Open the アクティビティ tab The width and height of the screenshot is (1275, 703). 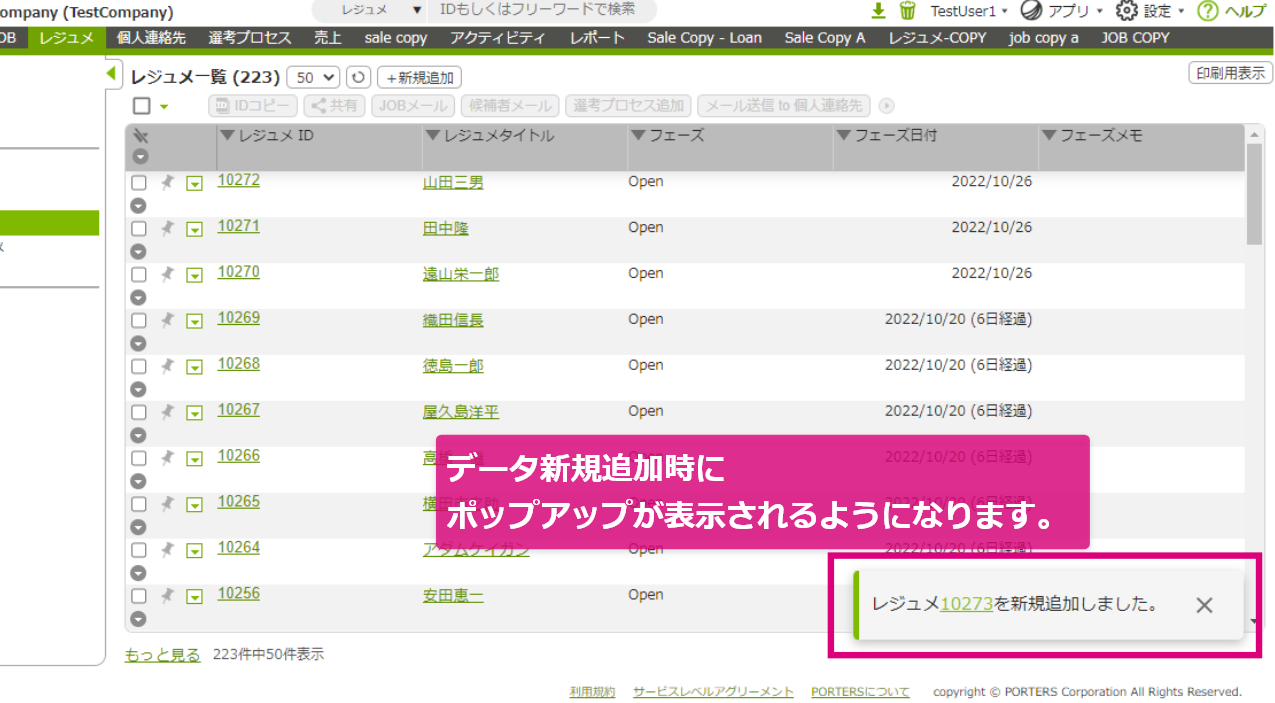[x=498, y=38]
